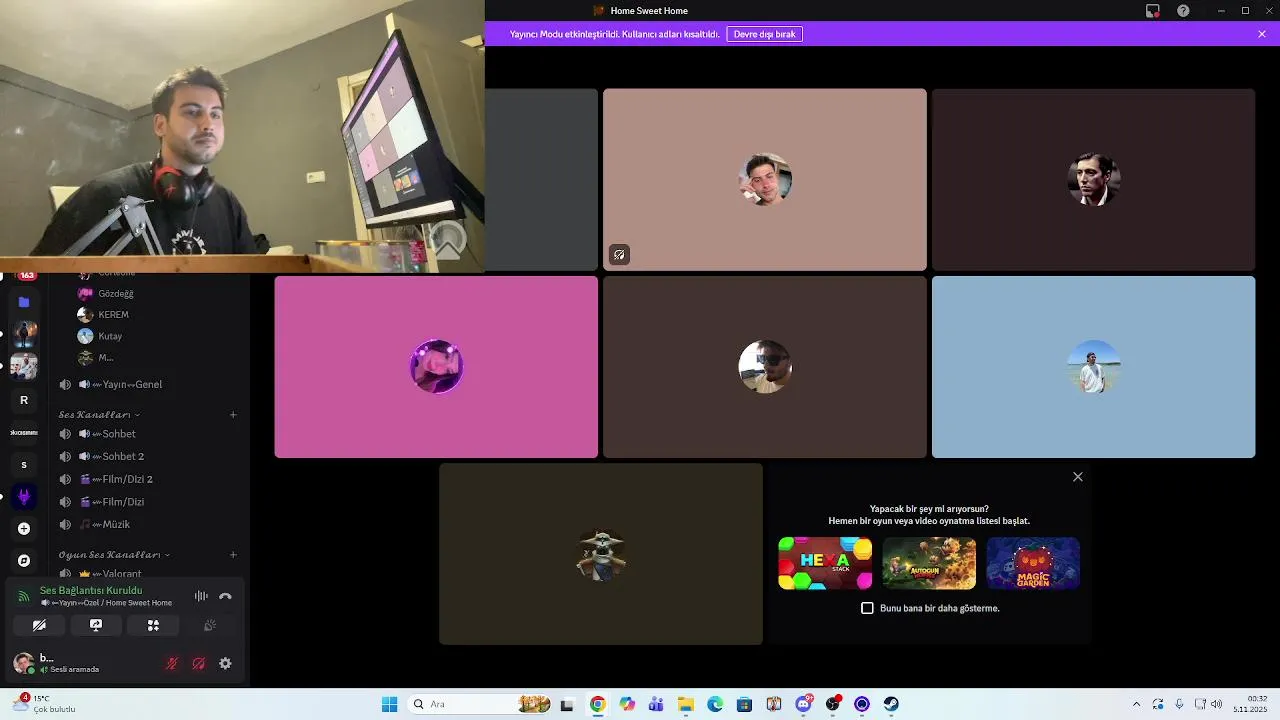
Task: Create channel in Ses Kanalları category
Action: click(233, 414)
